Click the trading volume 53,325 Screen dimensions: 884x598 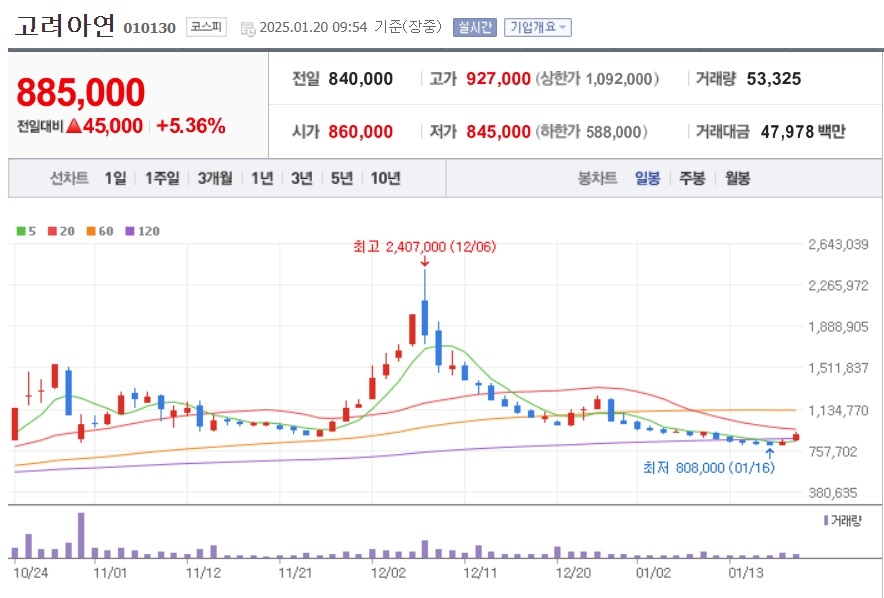(x=774, y=79)
